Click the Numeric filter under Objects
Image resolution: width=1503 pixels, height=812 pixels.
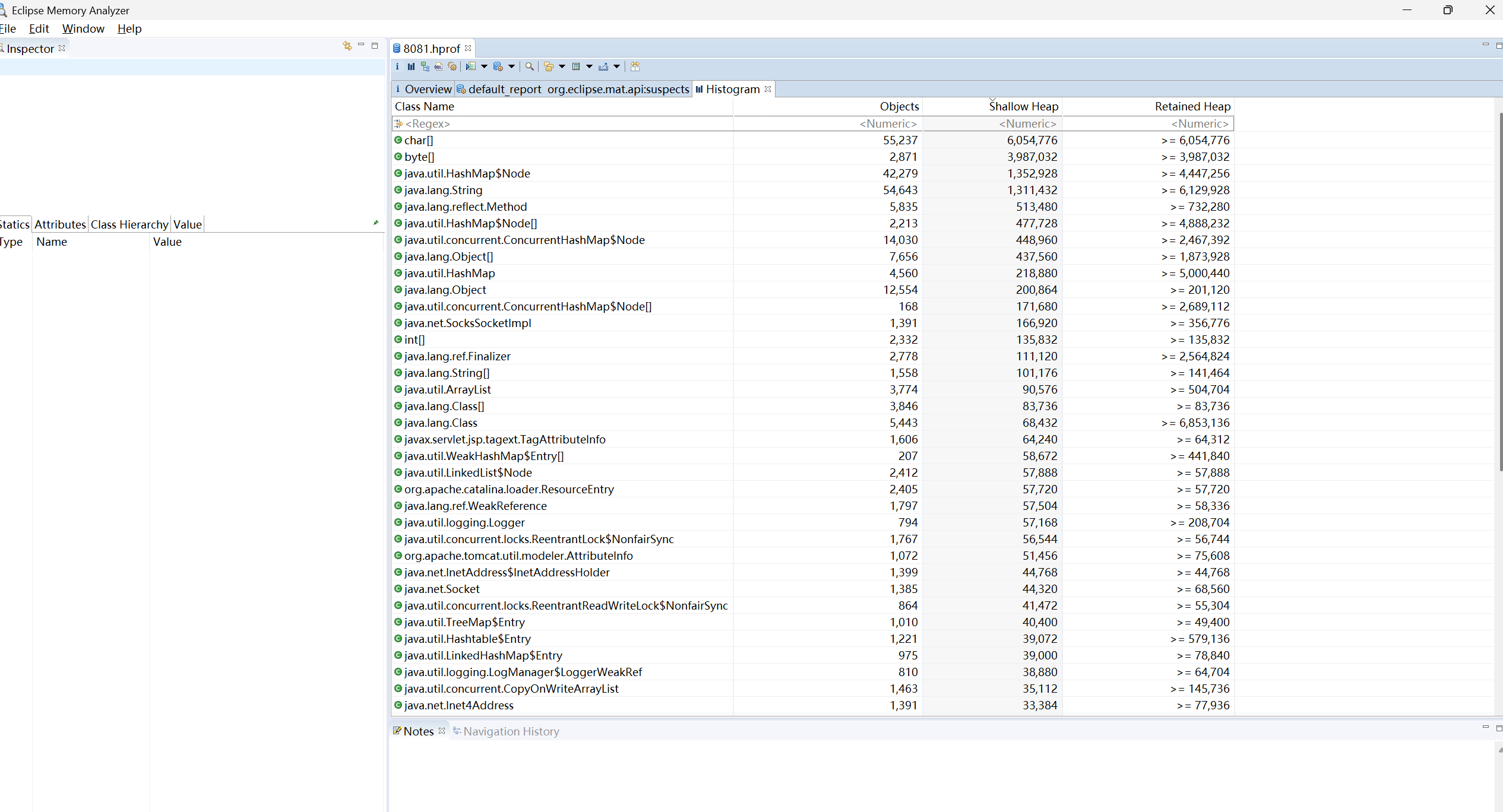point(828,123)
